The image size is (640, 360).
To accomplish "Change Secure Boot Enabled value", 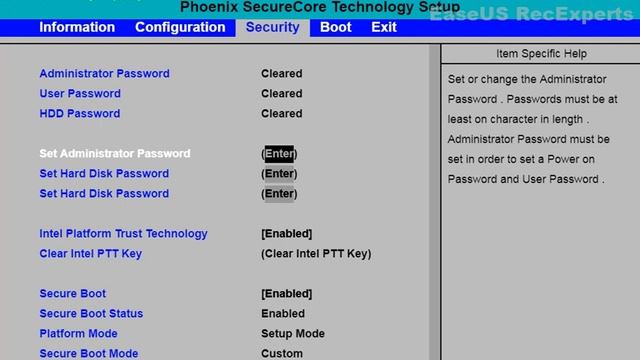I will [287, 293].
